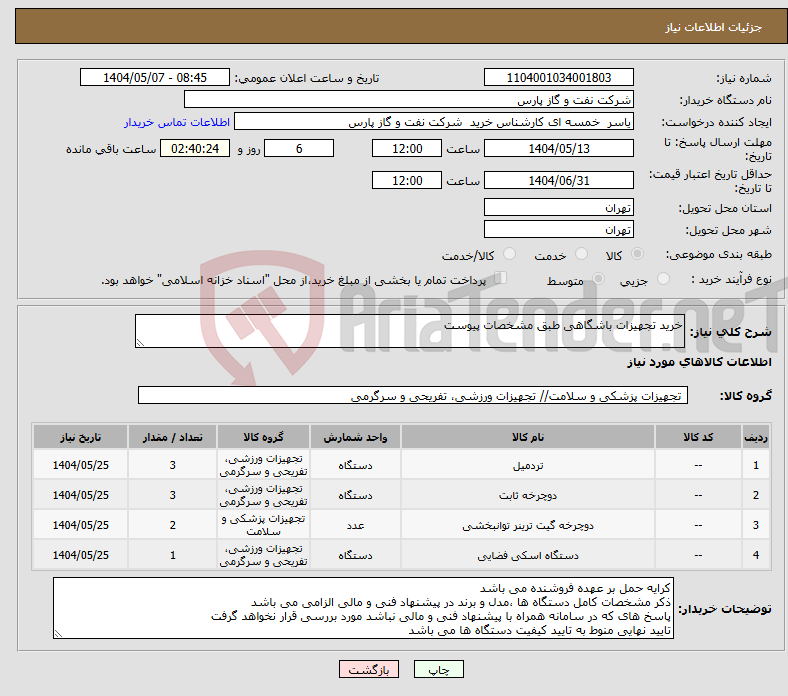788x696 pixels.
Task: Click the تردمیل item name cell
Action: 528,465
